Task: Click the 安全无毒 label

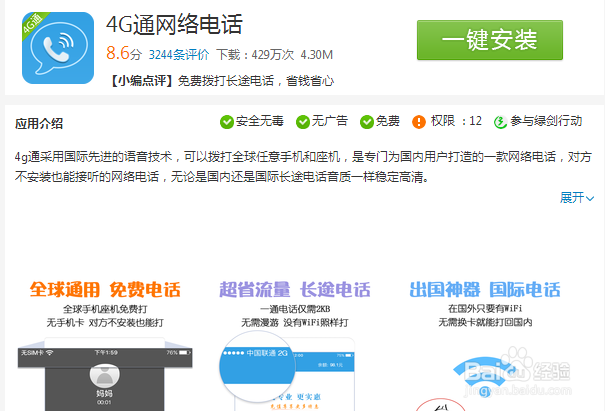Action: [x=260, y=121]
